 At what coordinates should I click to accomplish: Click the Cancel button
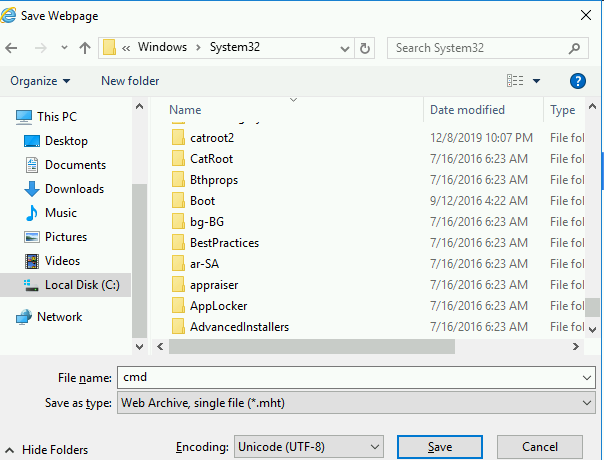540,447
